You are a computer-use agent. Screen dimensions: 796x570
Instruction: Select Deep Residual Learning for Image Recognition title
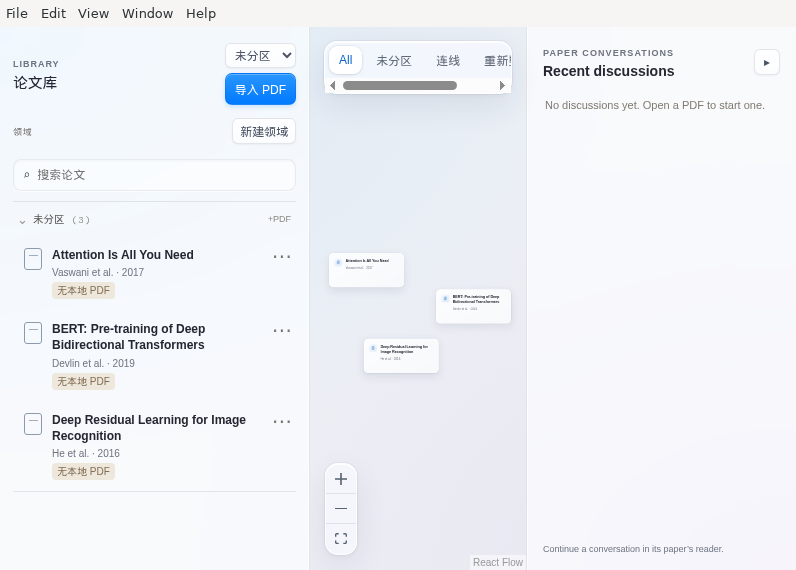(x=149, y=427)
